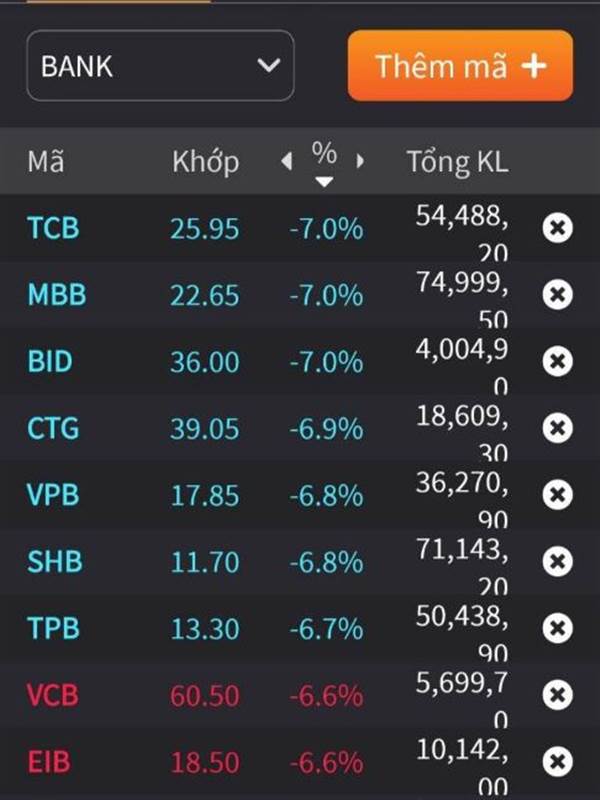The image size is (600, 800).
Task: Sort by the Mã column header
Action: coord(45,161)
